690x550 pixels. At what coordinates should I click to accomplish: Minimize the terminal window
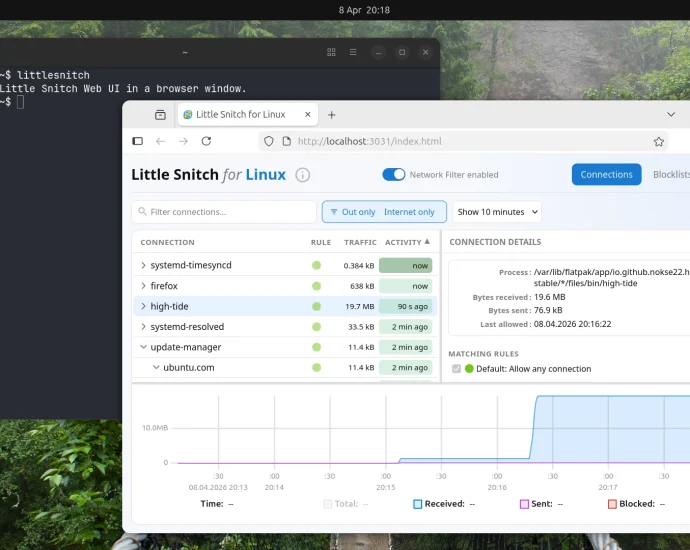378,52
